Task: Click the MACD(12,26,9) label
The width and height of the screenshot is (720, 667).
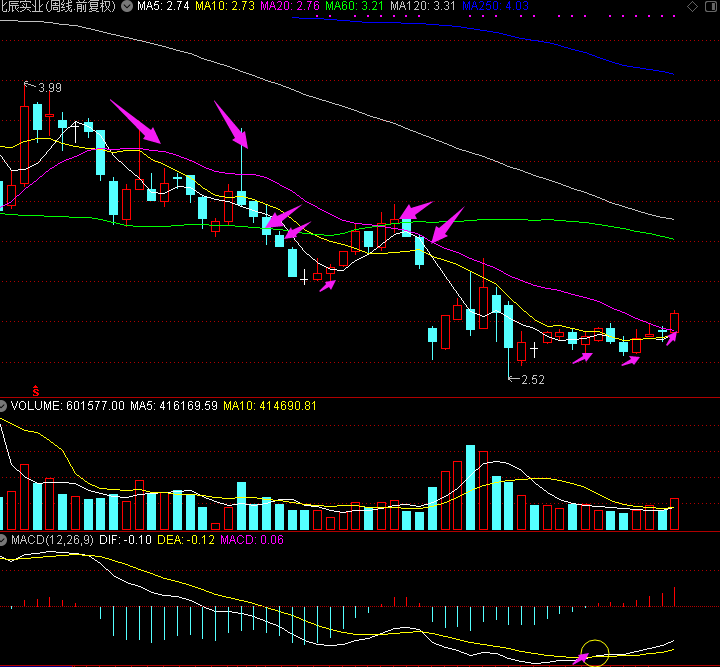Action: pos(52,540)
